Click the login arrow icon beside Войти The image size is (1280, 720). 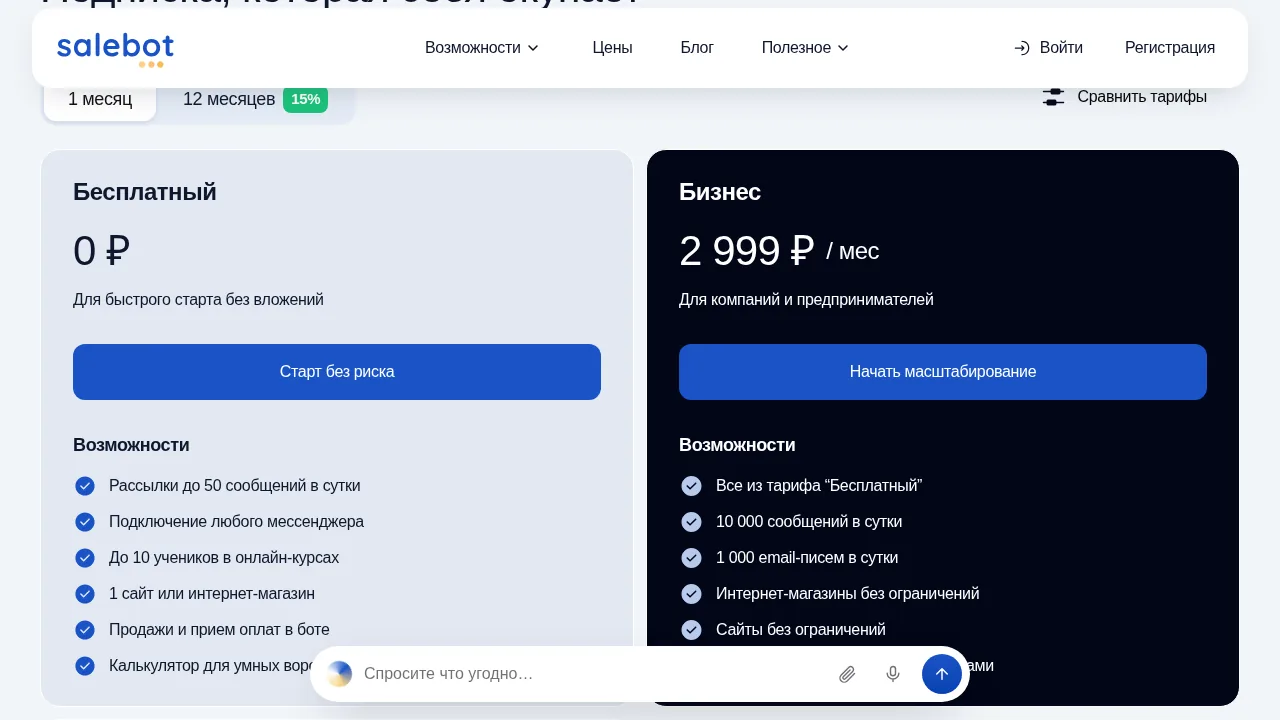click(x=1021, y=48)
